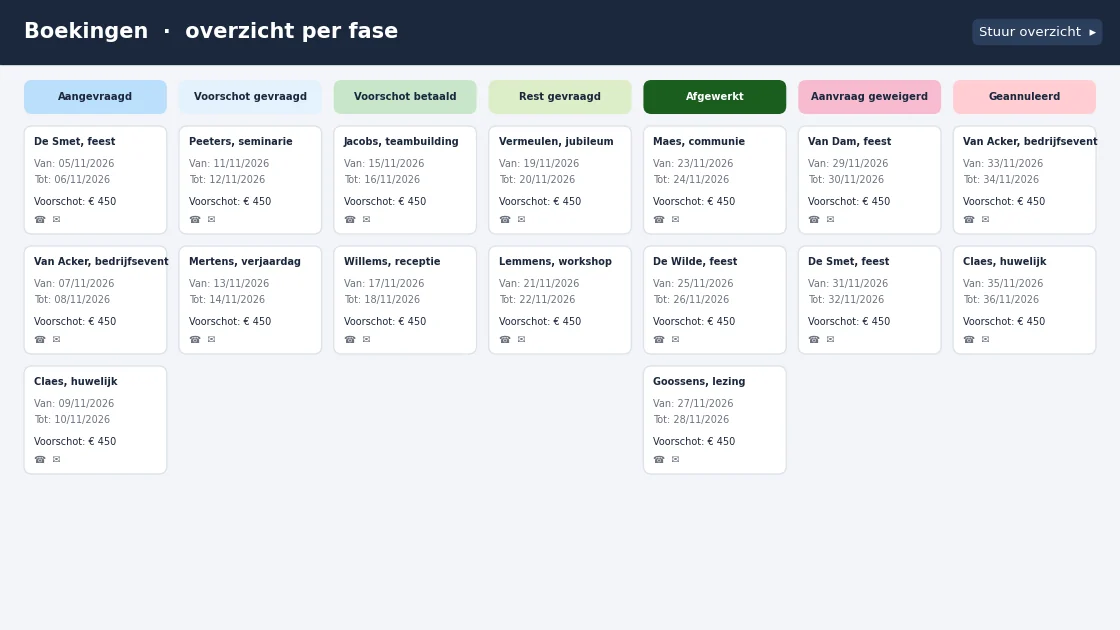Screen dimensions: 1120x630
Task: Open the Goossens, lezing booking title
Action: (699, 381)
